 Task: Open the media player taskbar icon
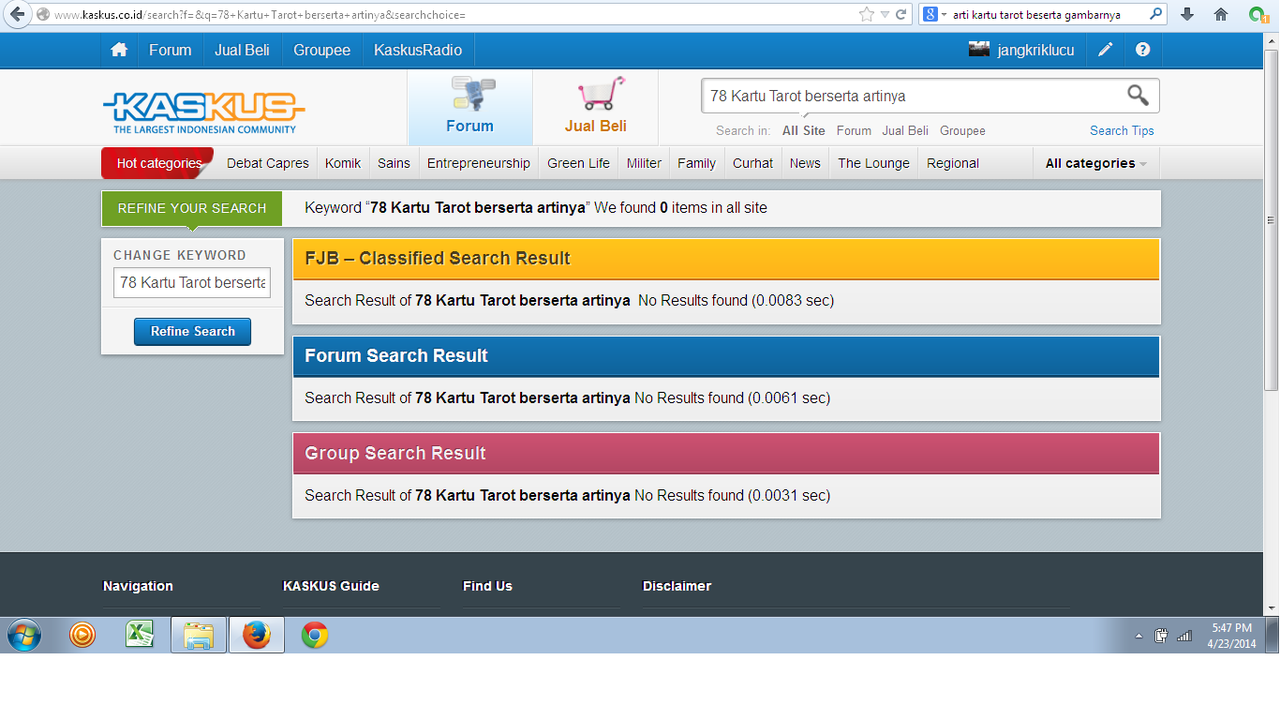click(82, 635)
